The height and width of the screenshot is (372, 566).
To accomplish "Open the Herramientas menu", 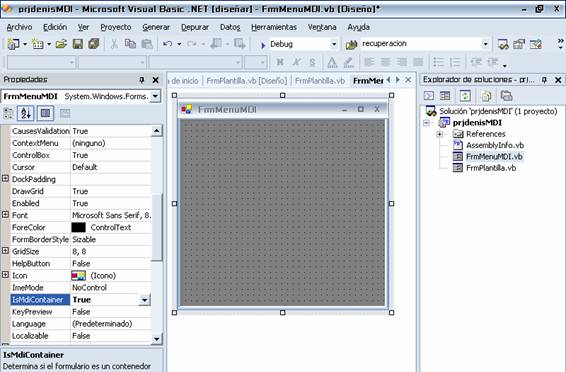I will pyautogui.click(x=274, y=27).
